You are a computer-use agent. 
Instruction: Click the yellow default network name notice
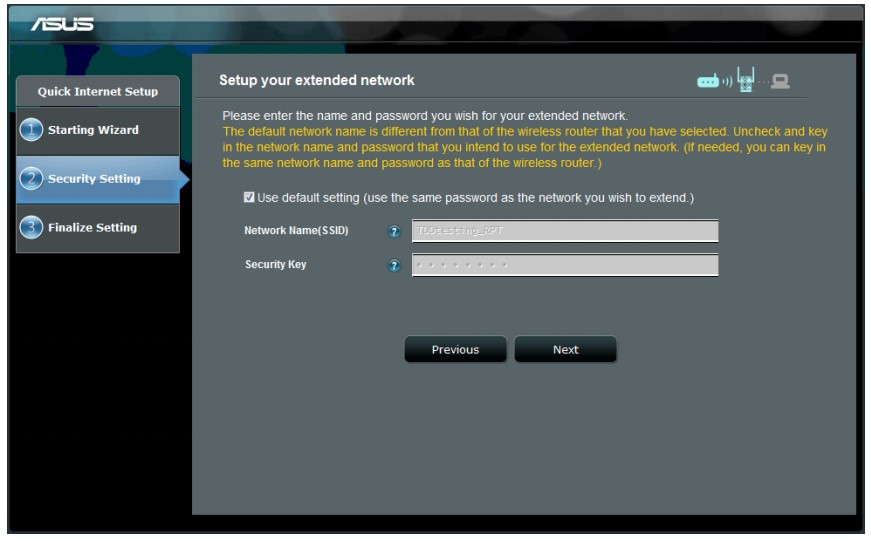pyautogui.click(x=525, y=147)
